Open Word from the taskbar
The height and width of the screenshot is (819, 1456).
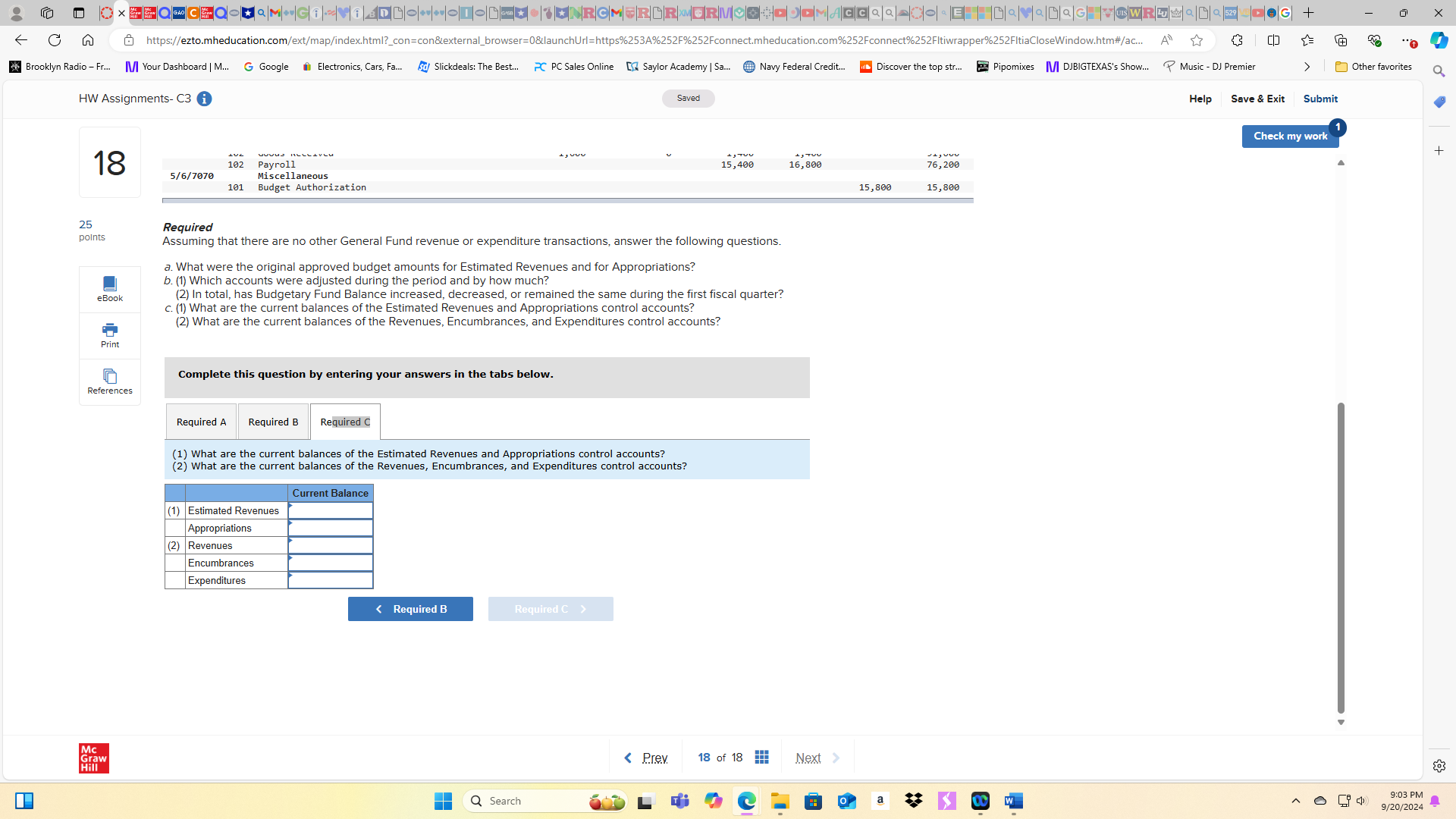tap(1013, 801)
